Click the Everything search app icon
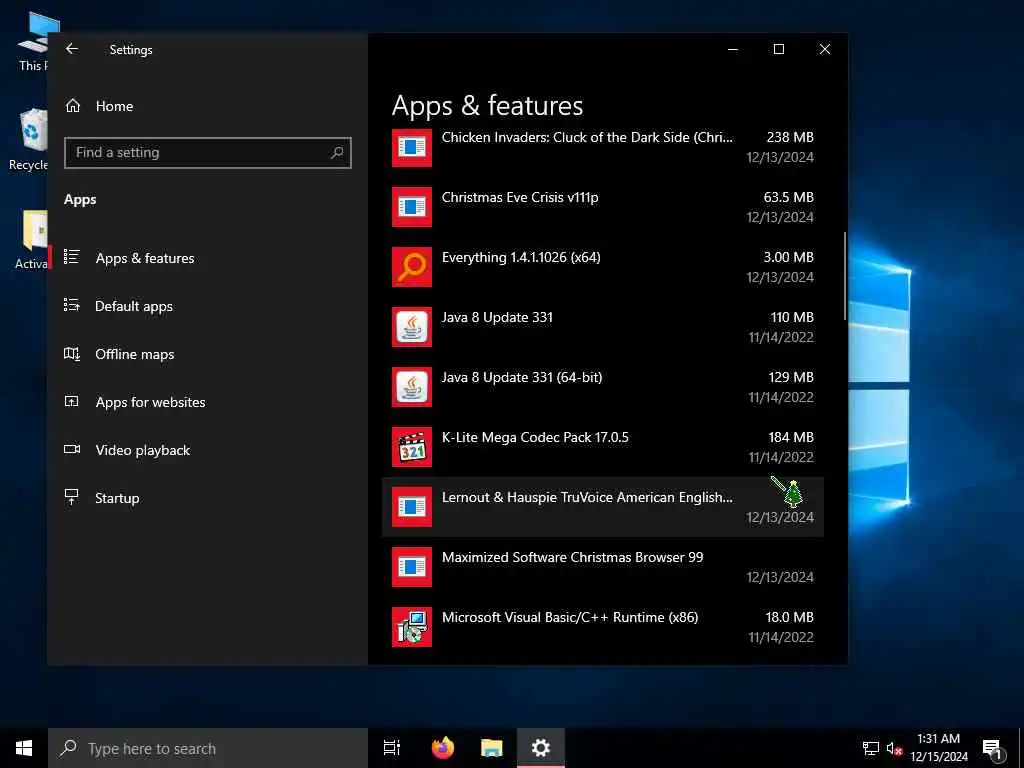Screen dimensions: 1024x768 [x=411, y=267]
